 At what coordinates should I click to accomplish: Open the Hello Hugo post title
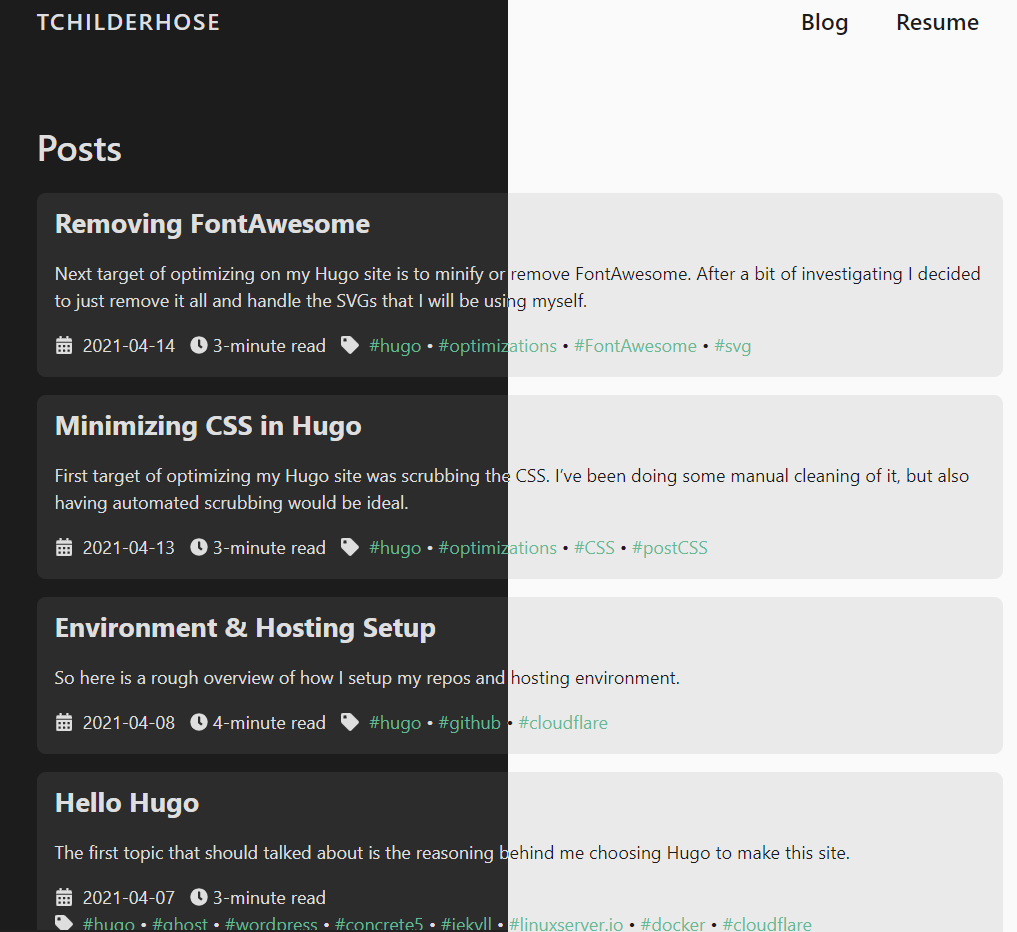(127, 803)
